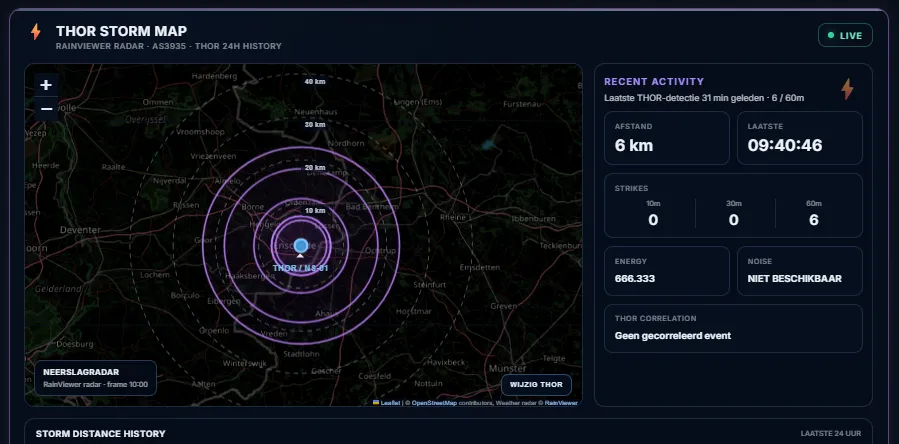Click the 20 km ring label

(315, 168)
